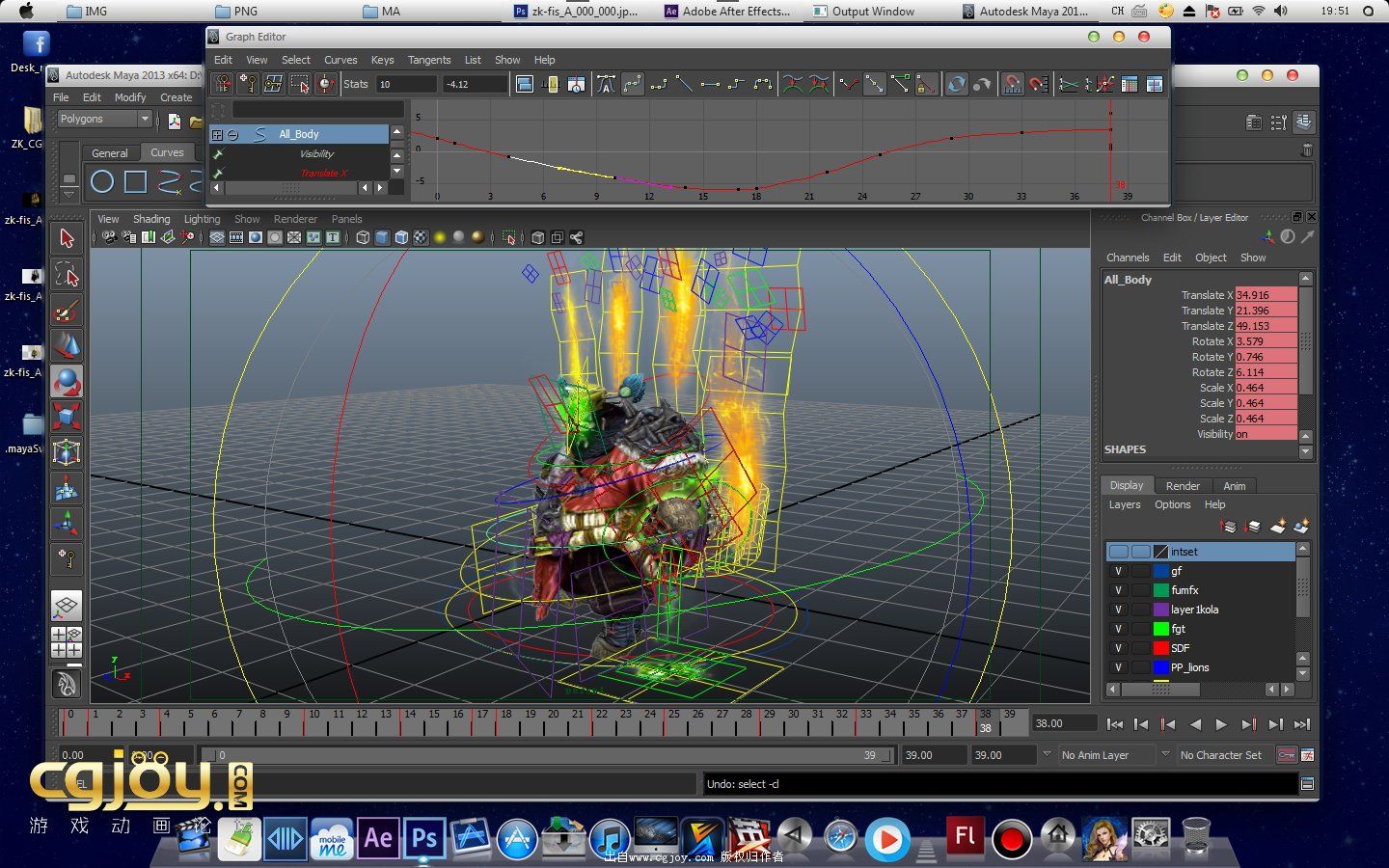
Task: Toggle Time Snap magnet icon
Action: pos(1012,84)
